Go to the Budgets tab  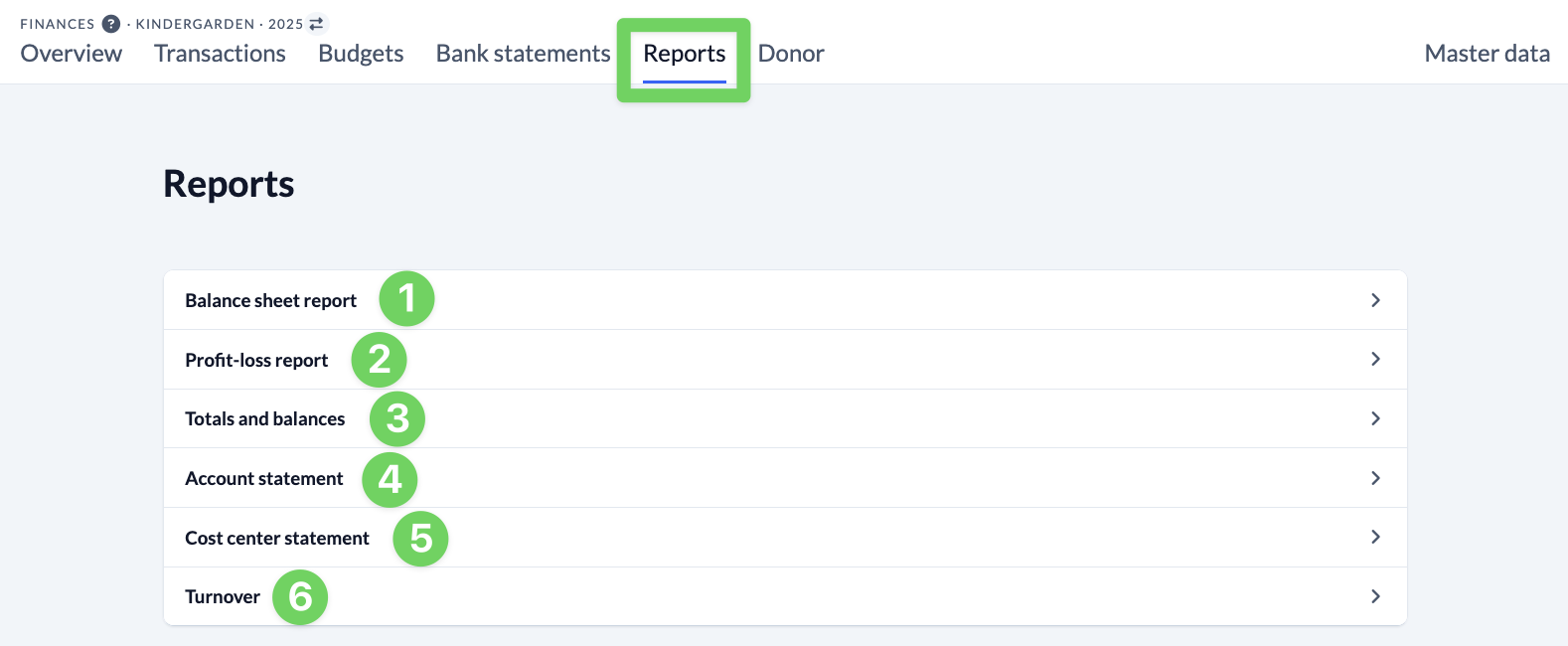(361, 54)
